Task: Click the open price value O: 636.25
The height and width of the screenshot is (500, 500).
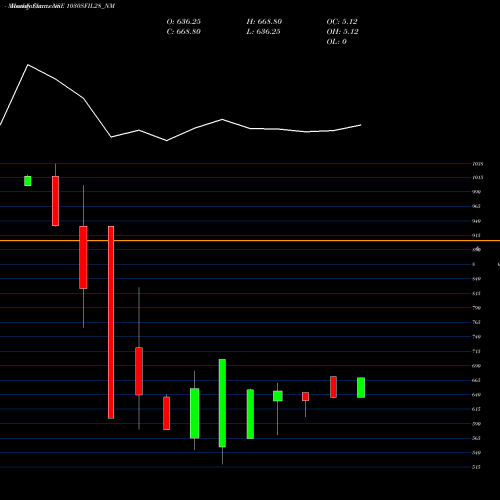Action: point(184,22)
